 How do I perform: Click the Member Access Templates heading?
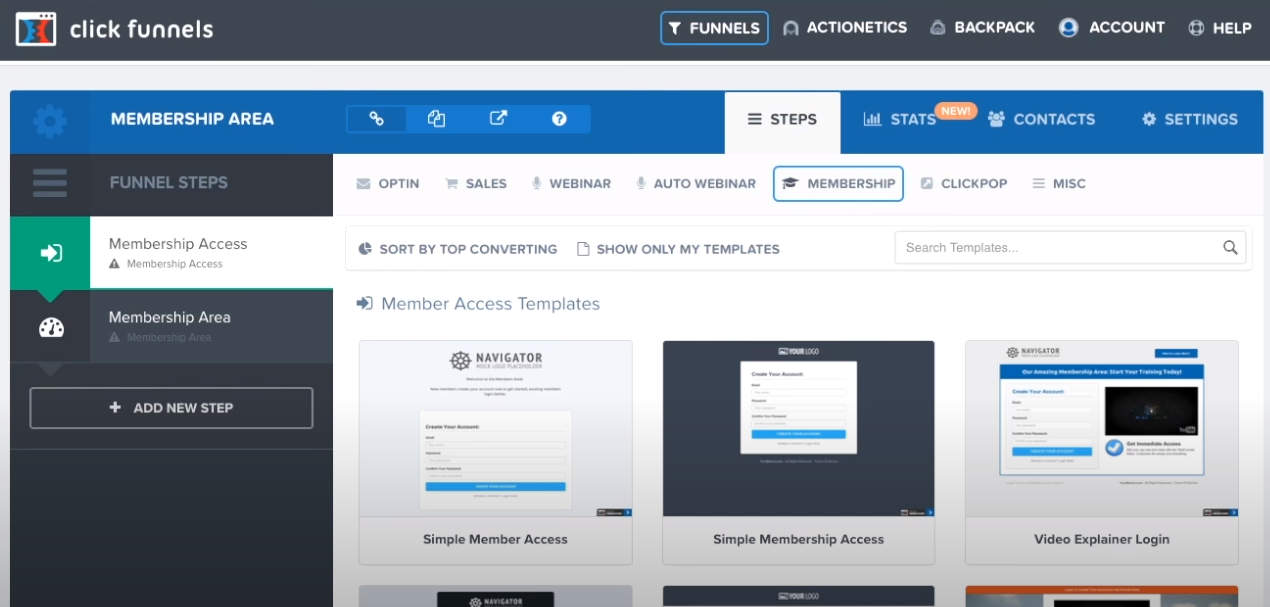pos(490,304)
